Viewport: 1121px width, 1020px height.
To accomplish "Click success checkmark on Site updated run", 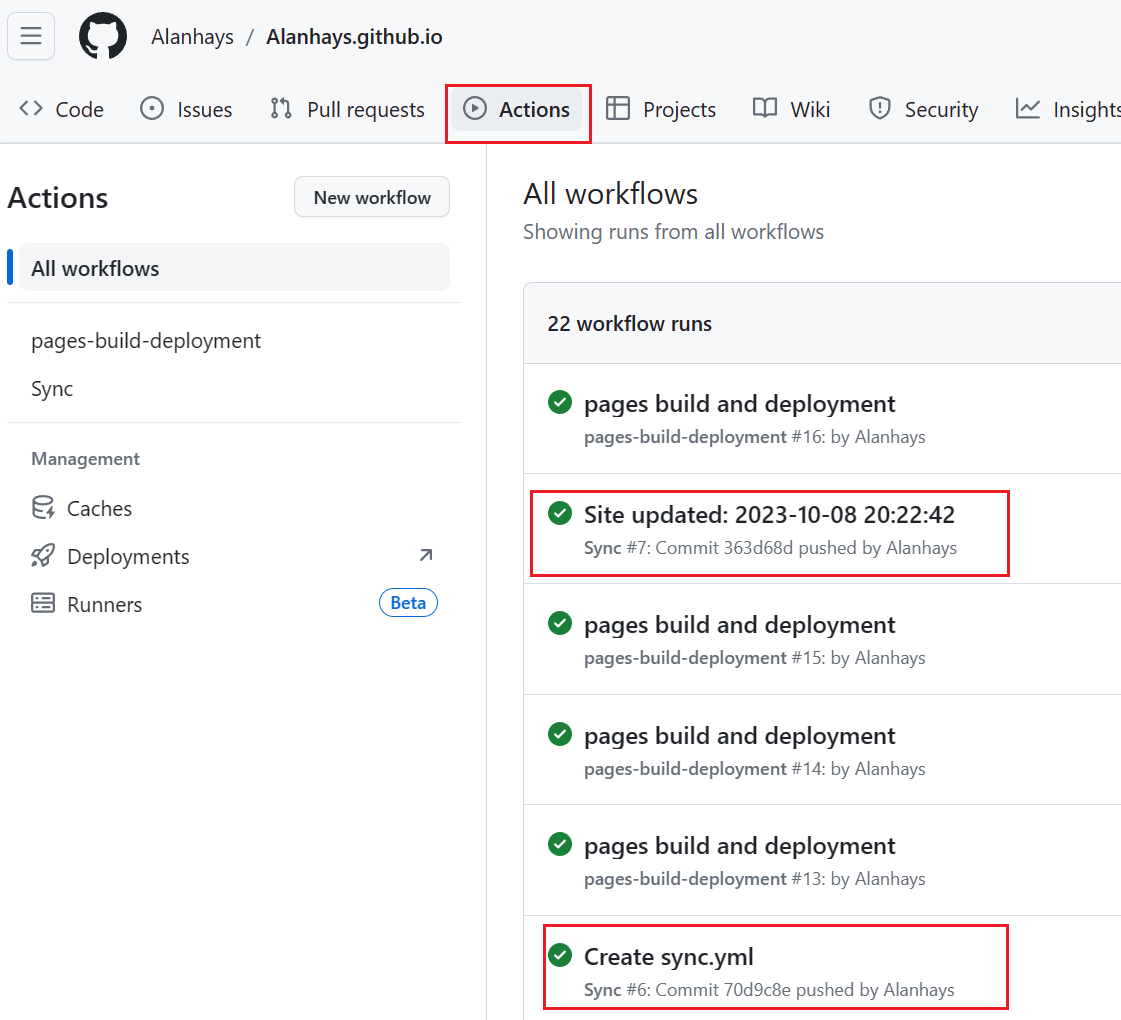I will pos(560,514).
